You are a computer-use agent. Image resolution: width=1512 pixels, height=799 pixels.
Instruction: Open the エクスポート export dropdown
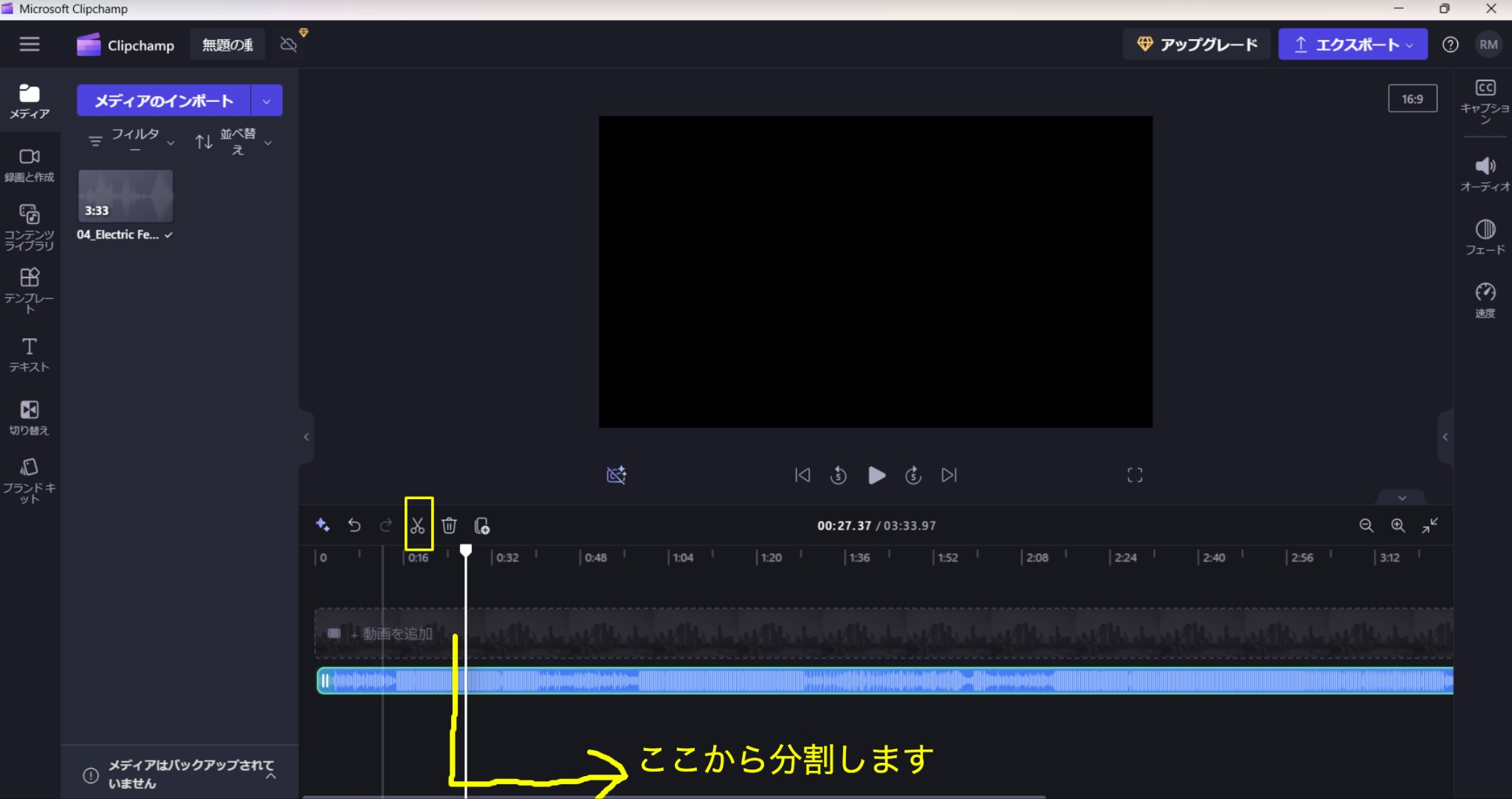tap(1353, 44)
